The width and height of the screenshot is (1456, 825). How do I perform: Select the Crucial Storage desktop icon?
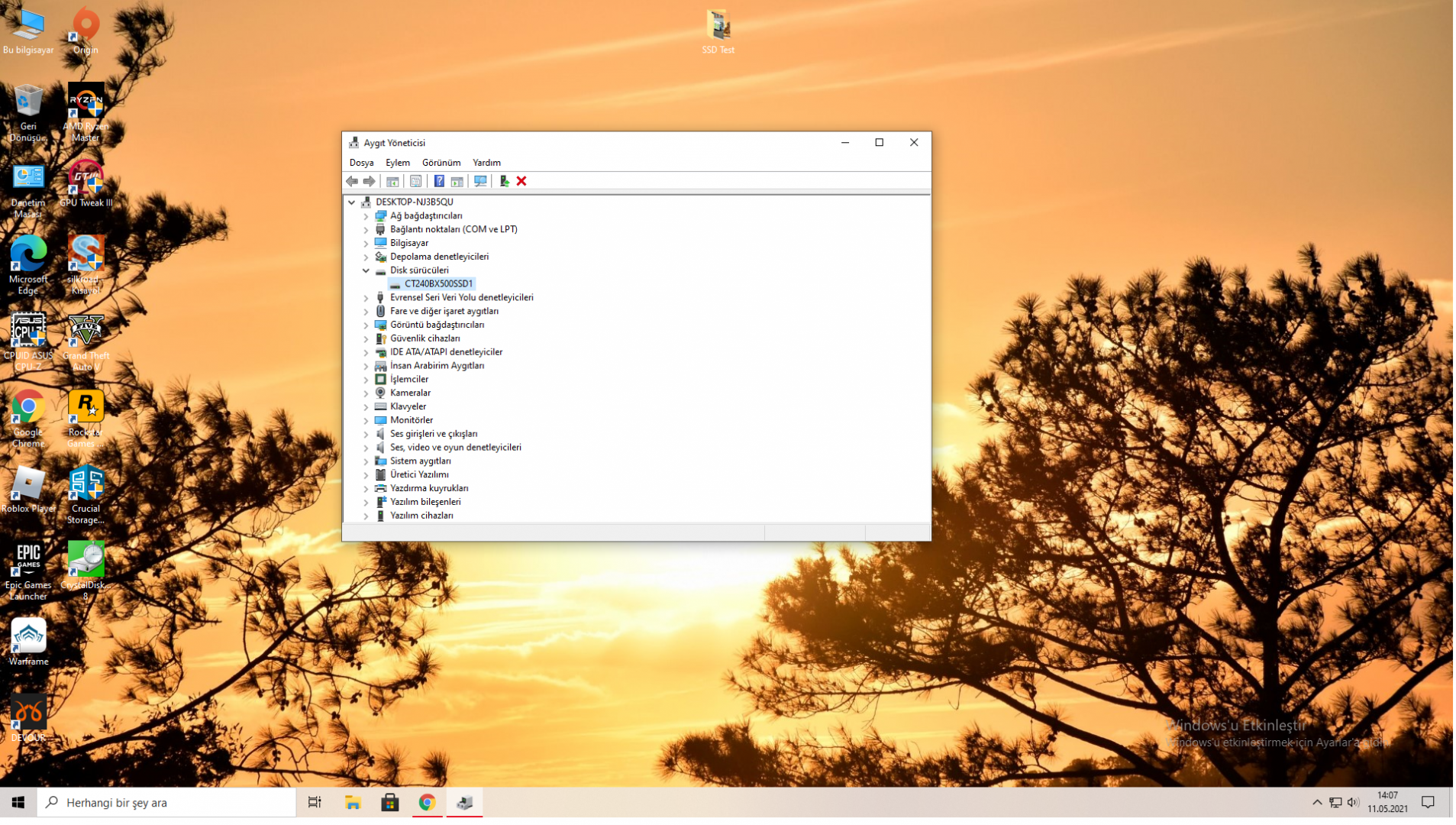pos(86,494)
